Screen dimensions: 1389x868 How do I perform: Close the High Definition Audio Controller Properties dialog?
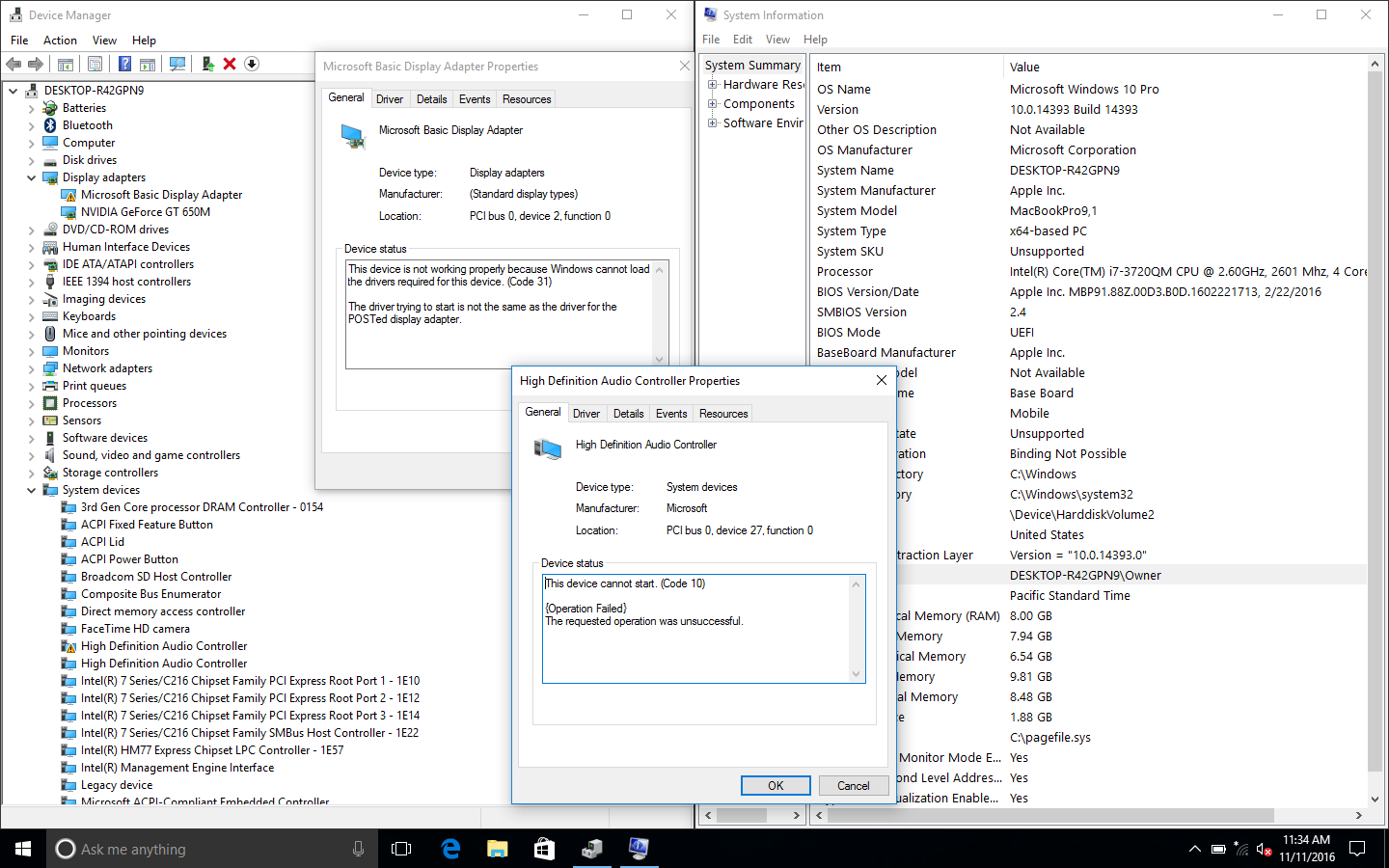coord(881,380)
